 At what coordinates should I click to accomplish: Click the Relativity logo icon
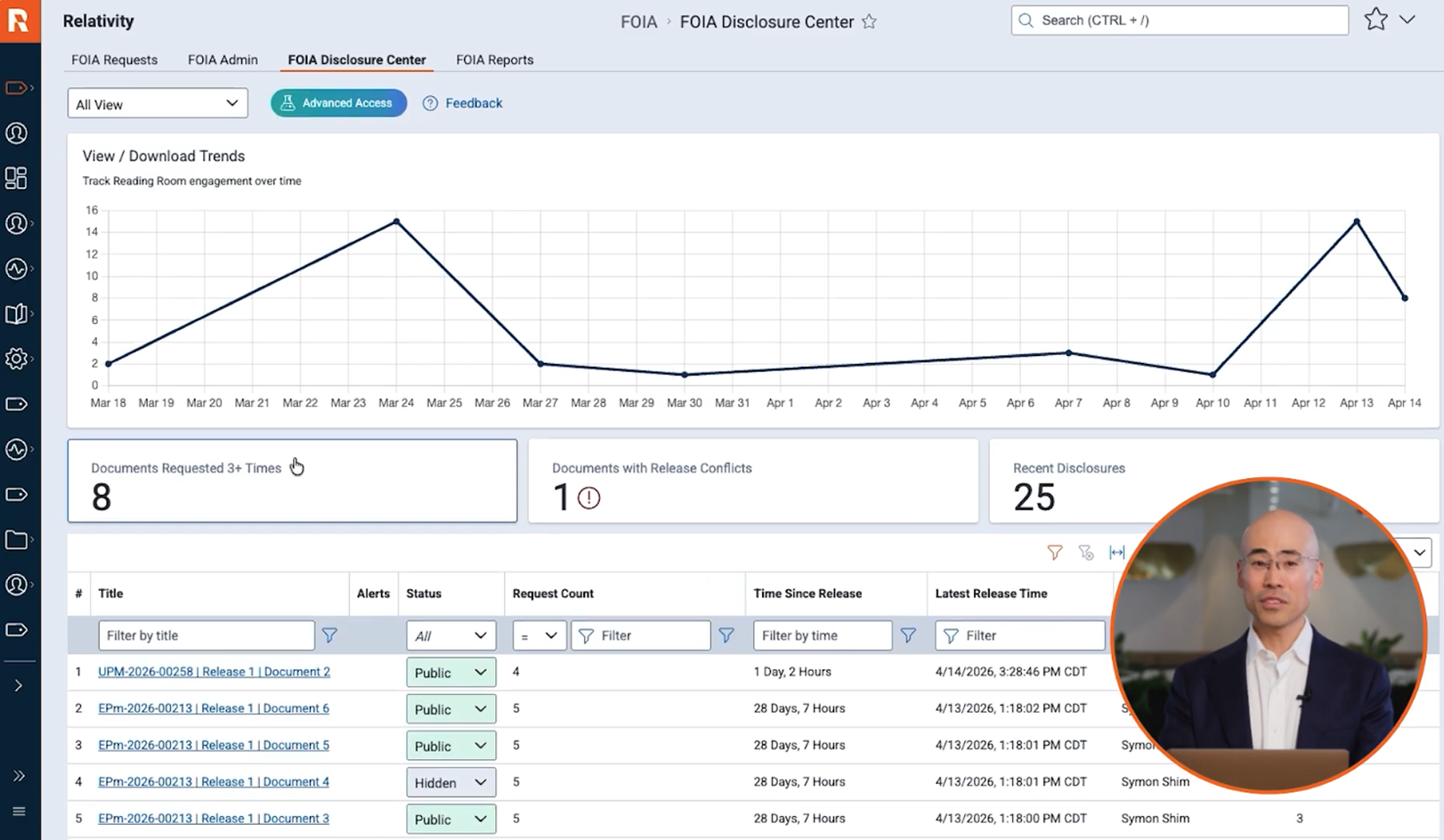[20, 20]
